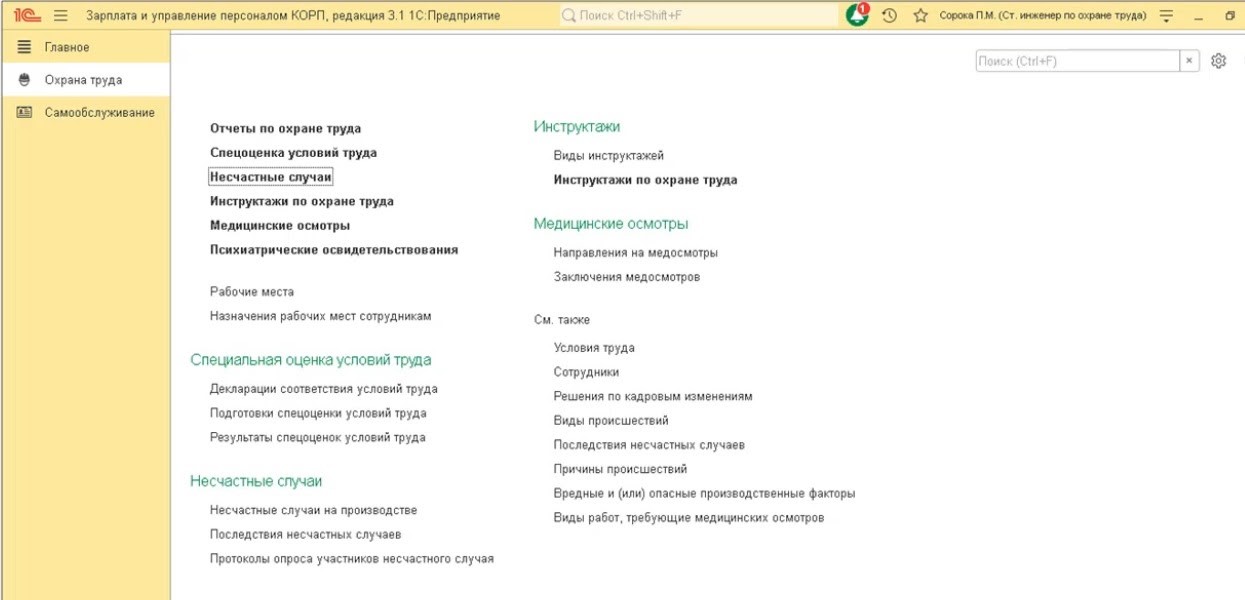Image resolution: width=1245 pixels, height=600 pixels.
Task: Click the top-bar settings lines icon beside the user name
Action: coord(1166,16)
